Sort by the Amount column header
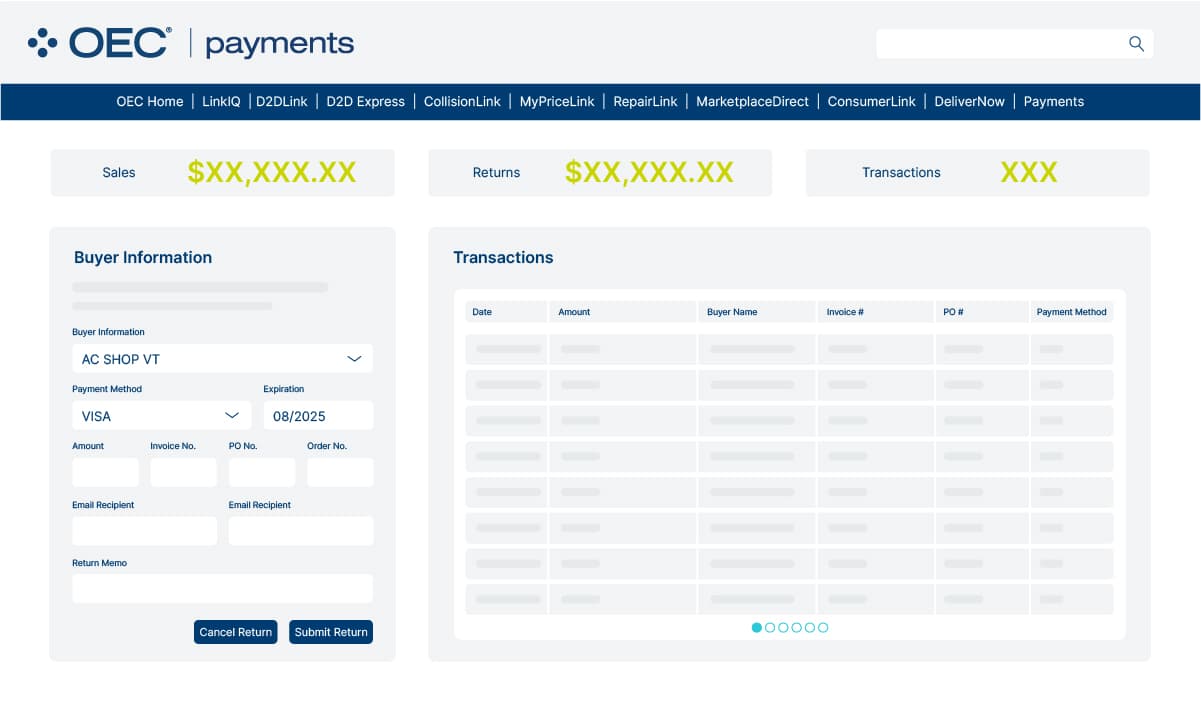 pos(622,312)
